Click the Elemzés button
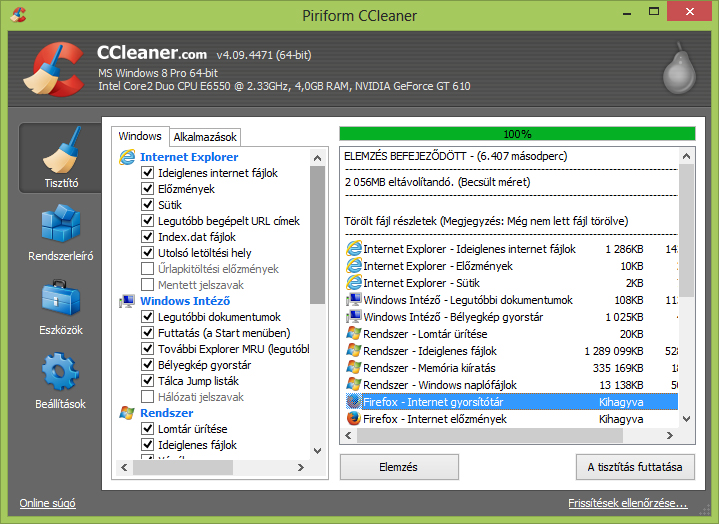The image size is (720, 524). [399, 467]
